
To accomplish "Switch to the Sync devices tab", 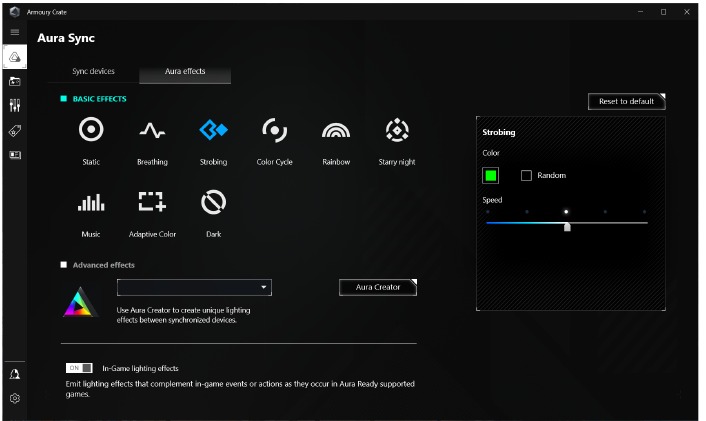I will point(93,71).
